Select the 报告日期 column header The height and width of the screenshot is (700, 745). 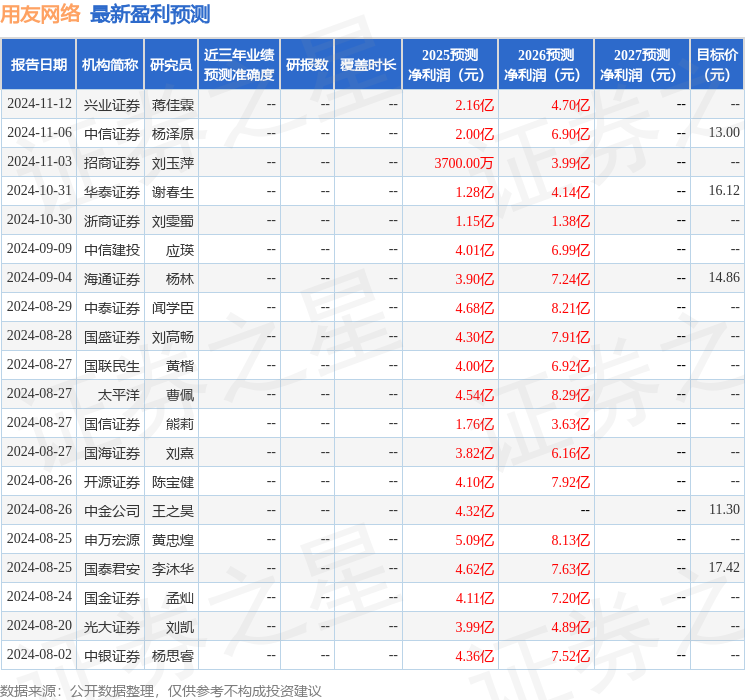(x=38, y=65)
